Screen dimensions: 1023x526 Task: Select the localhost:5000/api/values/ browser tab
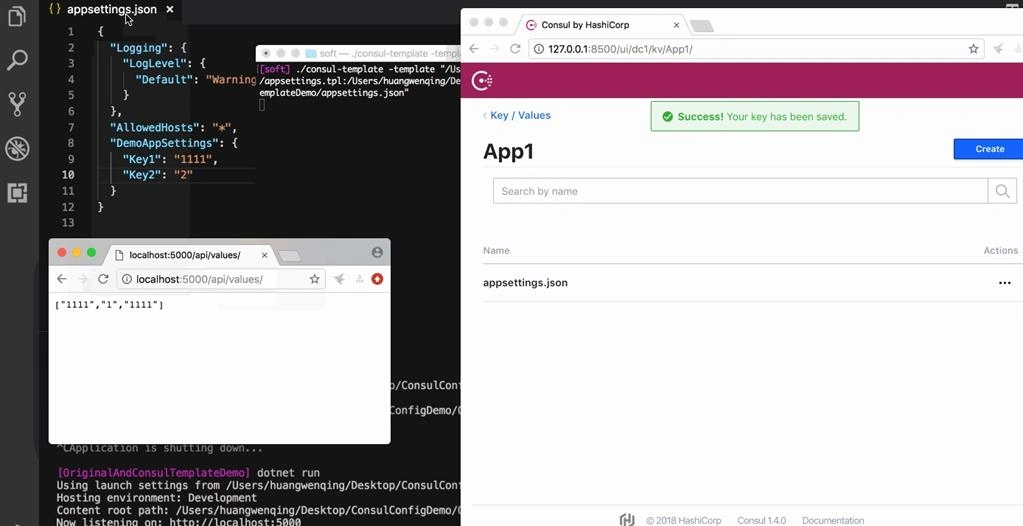tap(189, 255)
